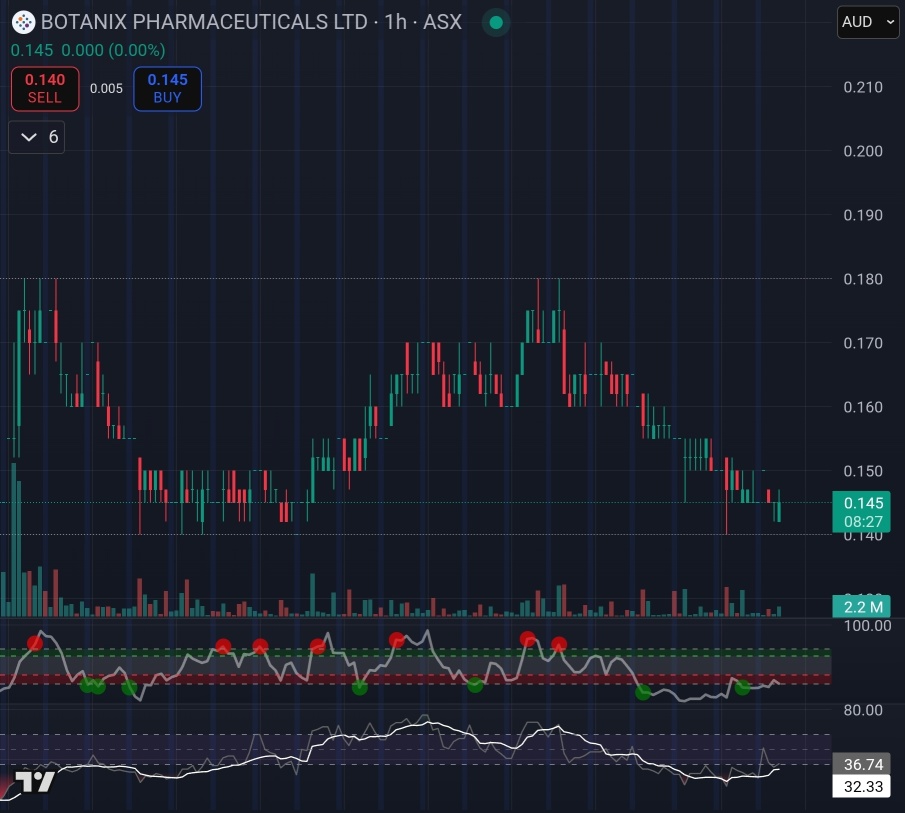This screenshot has width=905, height=813.
Task: Click the current price label 0.145 08:27
Action: [x=861, y=512]
